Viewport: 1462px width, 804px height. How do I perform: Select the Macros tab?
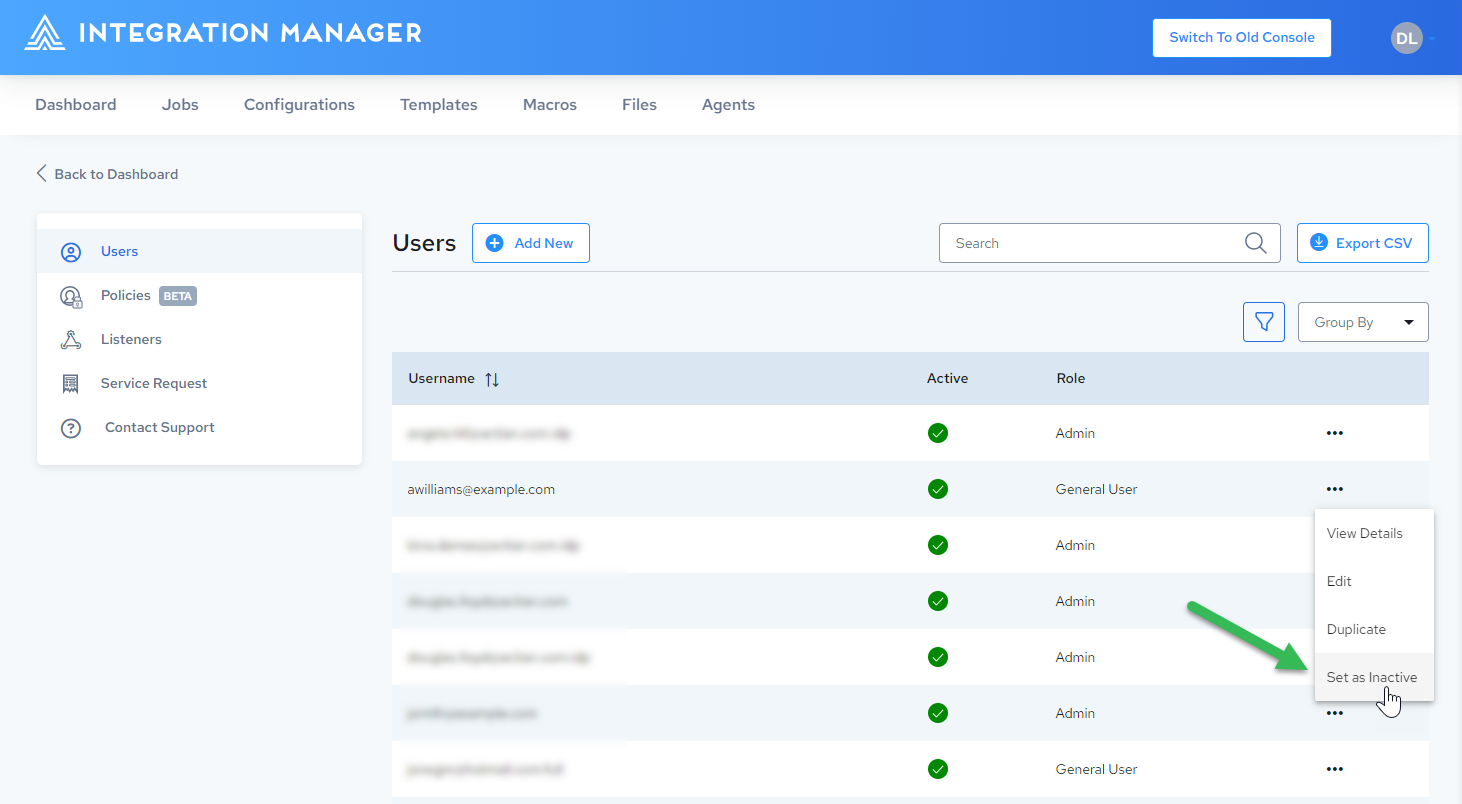(550, 105)
